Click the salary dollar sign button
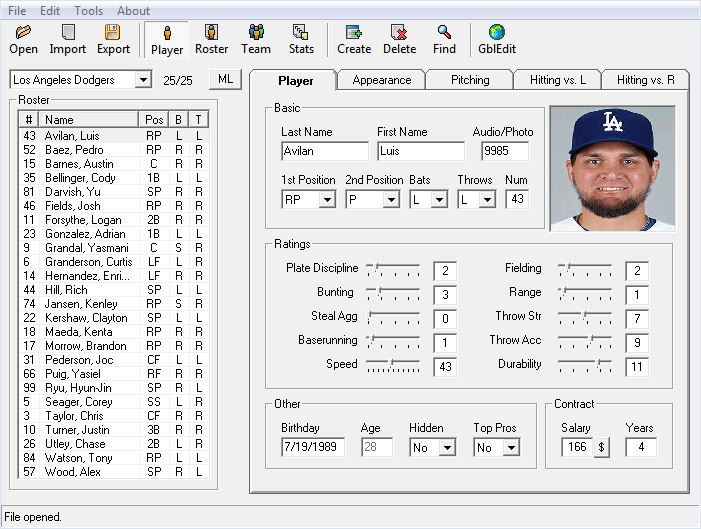Viewport: 701px width, 529px height. pos(602,447)
